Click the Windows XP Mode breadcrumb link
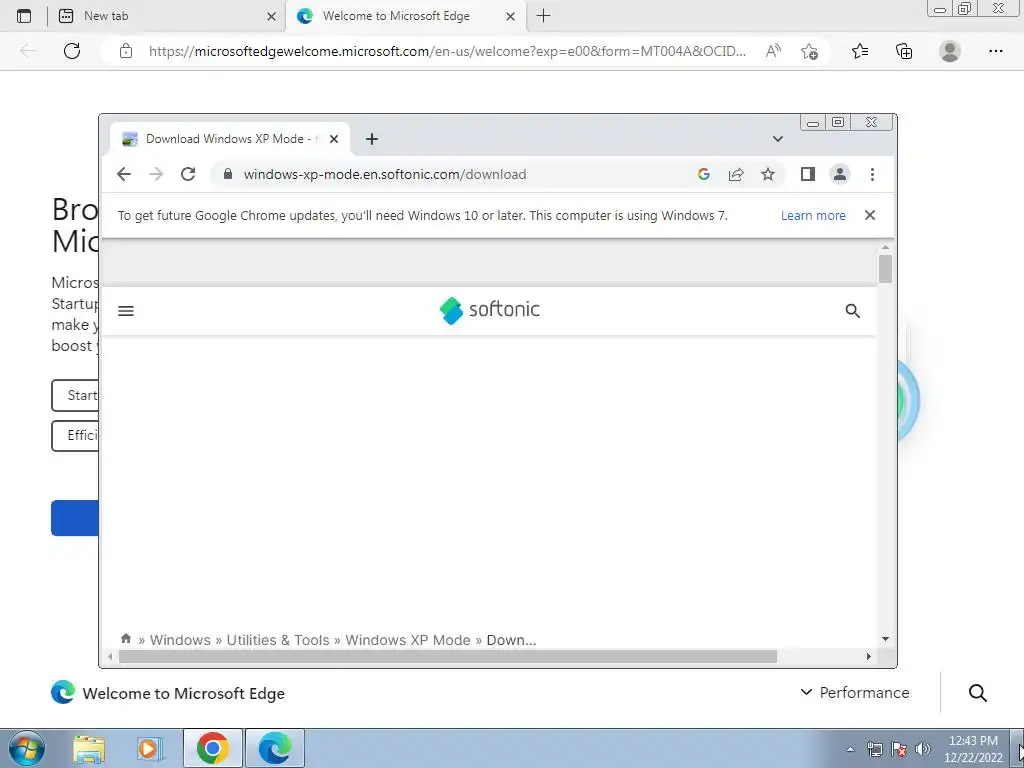 408,640
